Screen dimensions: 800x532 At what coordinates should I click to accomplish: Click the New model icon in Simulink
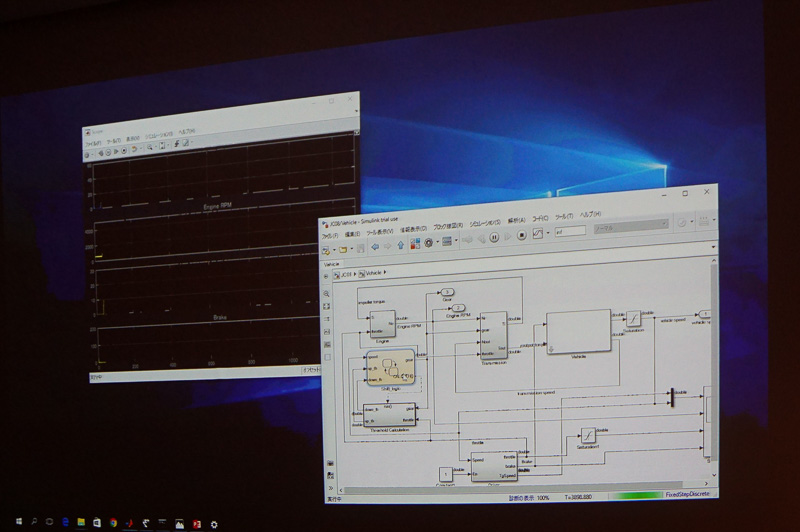[326, 250]
